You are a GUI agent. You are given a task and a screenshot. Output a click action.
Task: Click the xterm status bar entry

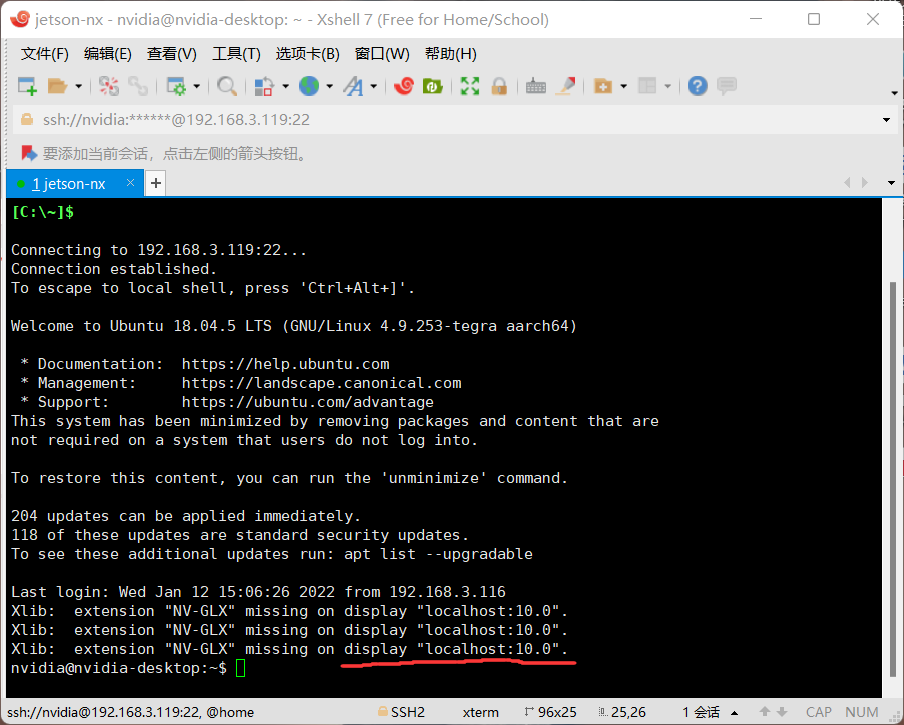[x=480, y=712]
